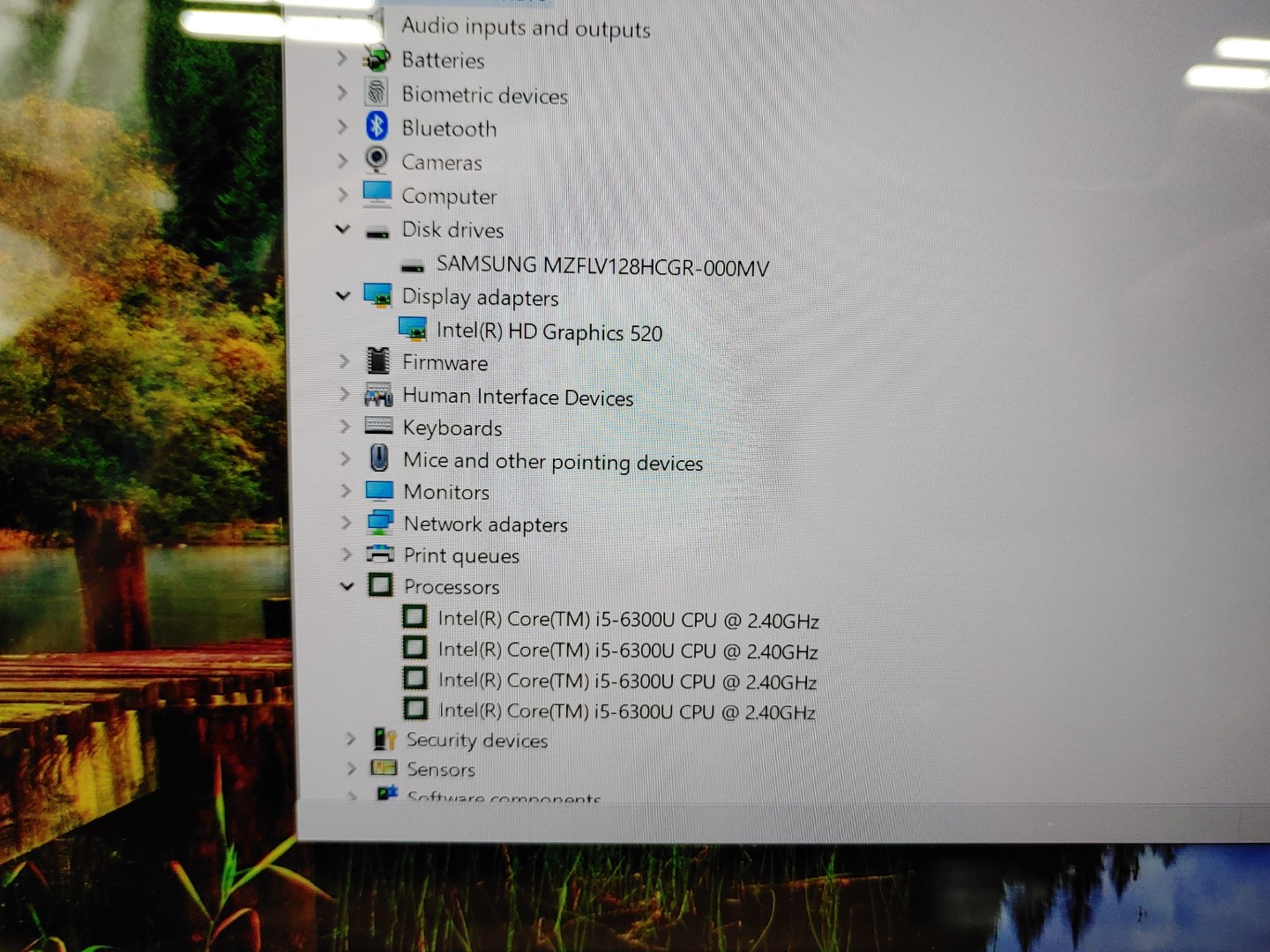Click the Display adapters category icon
Viewport: 1270px width, 952px height.
tap(377, 296)
